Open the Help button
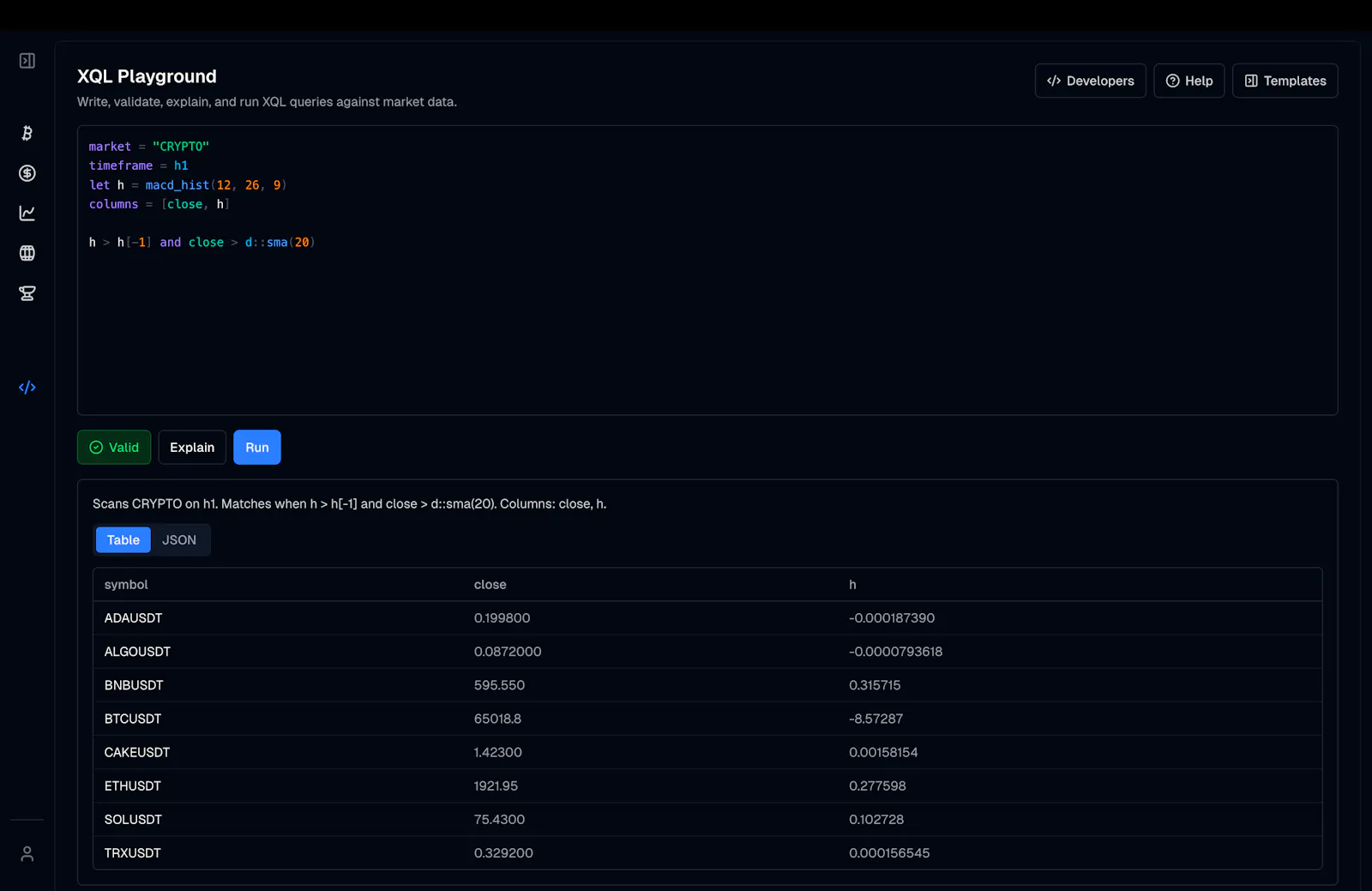 pos(1188,81)
